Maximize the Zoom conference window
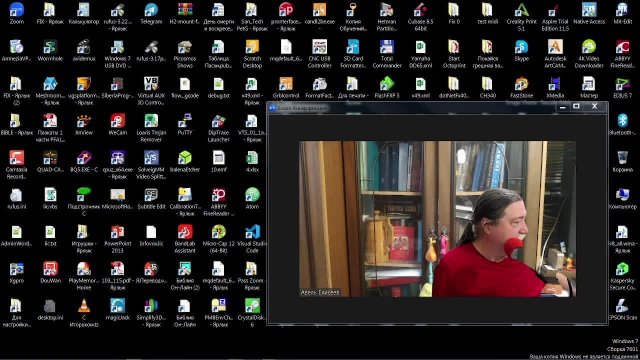640x360 pixels. 576,107
